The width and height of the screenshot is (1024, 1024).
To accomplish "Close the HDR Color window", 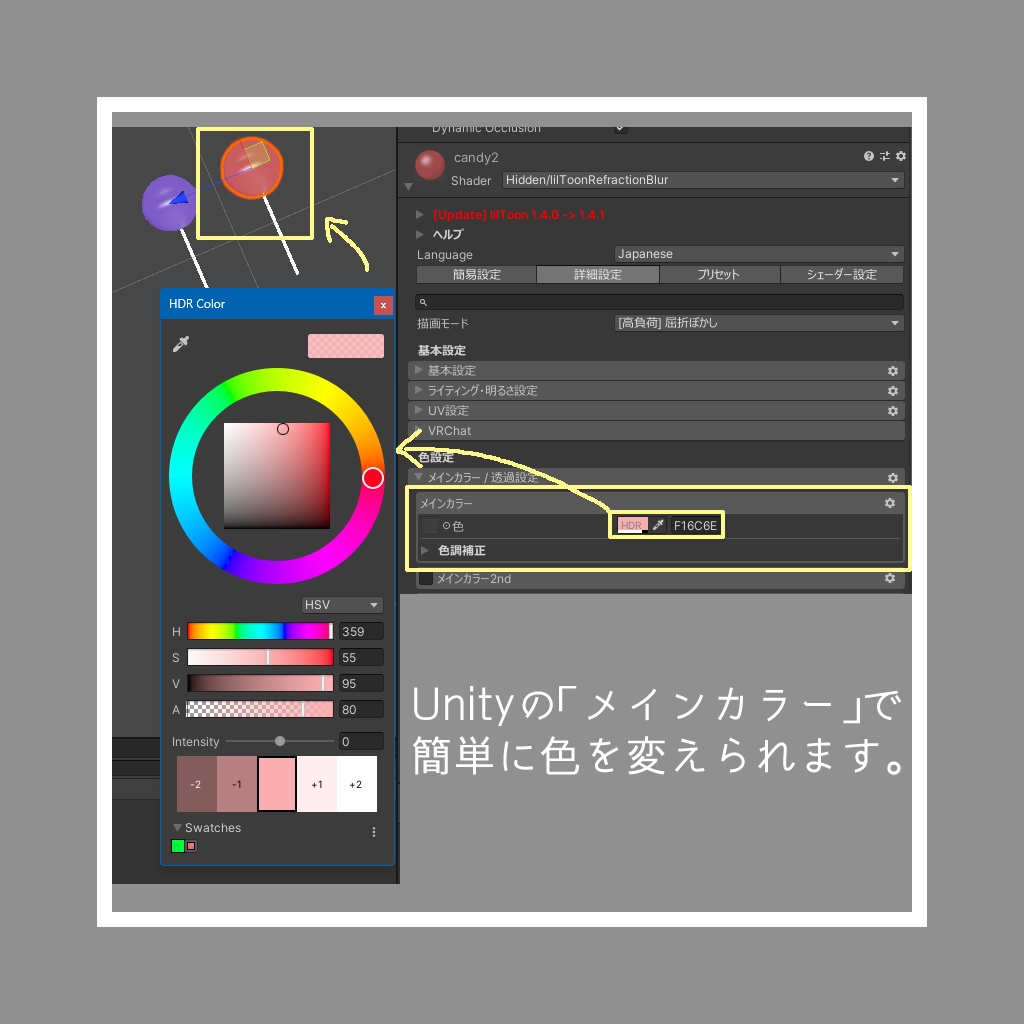I will click(x=383, y=305).
